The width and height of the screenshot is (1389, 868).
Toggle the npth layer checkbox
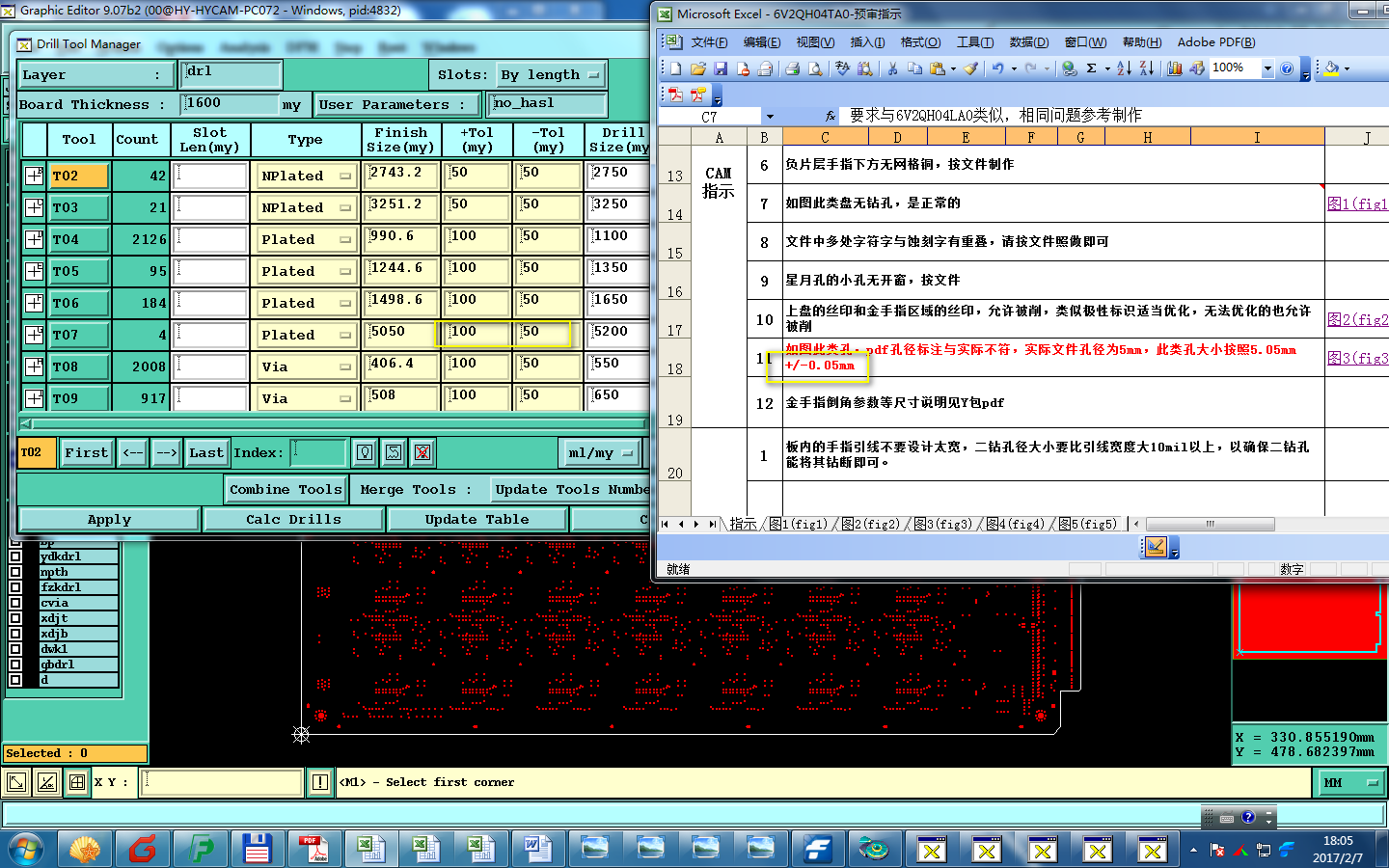14,572
